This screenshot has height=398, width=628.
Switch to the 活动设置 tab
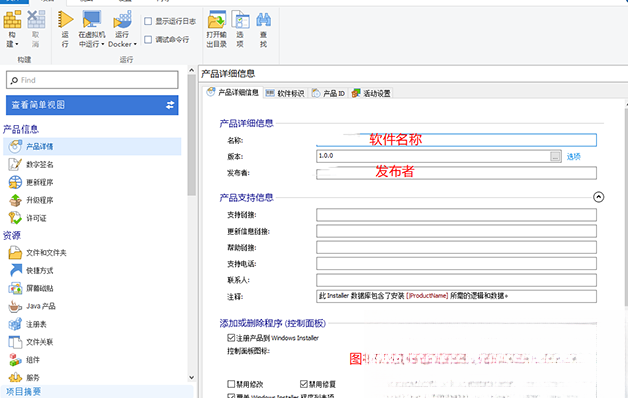(371, 93)
